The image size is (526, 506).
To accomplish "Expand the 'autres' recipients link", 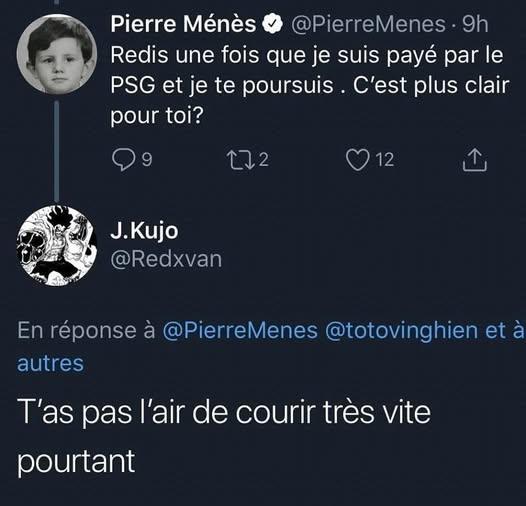I will pyautogui.click(x=50, y=363).
